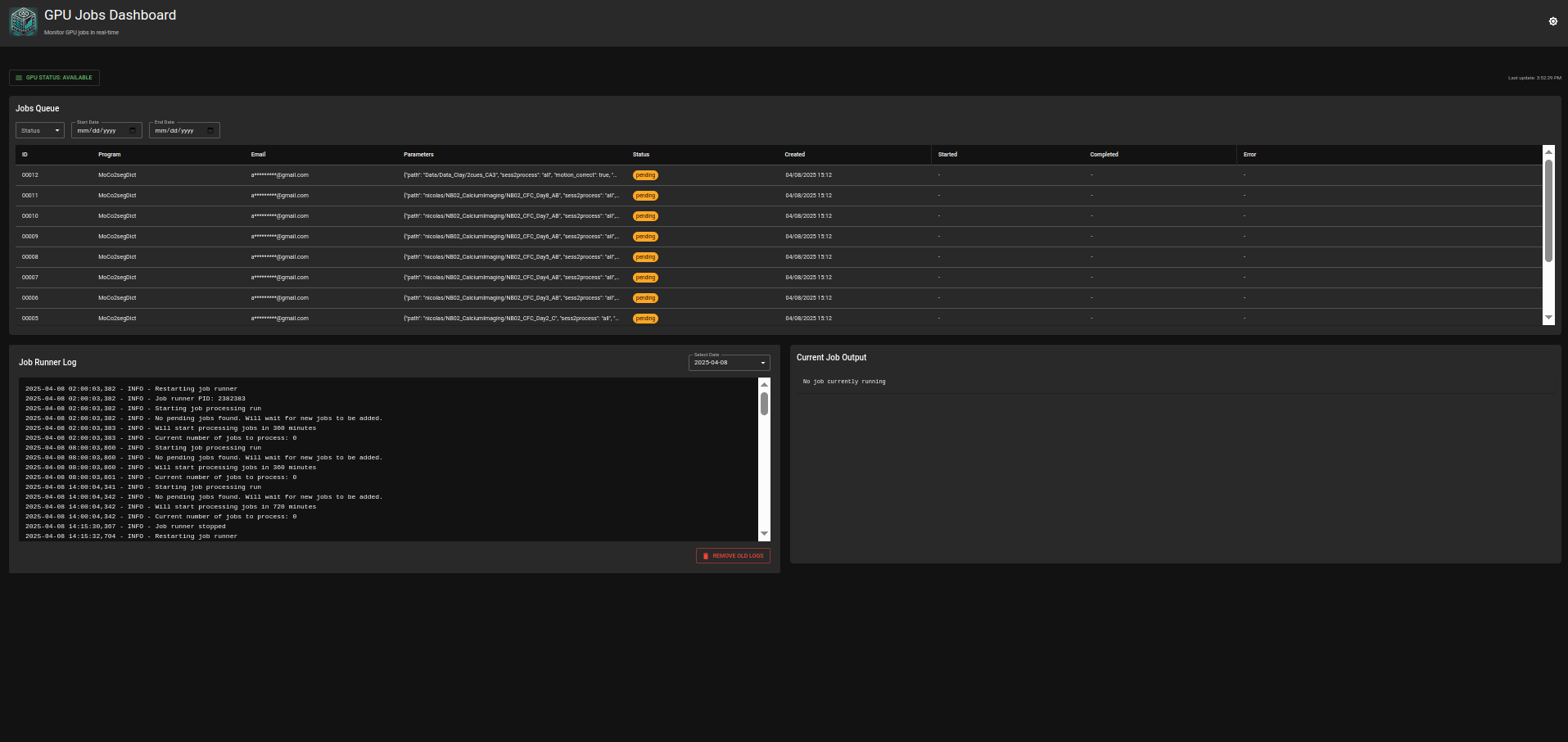Sort by the Parameters column header
Image resolution: width=1568 pixels, height=742 pixels.
tap(418, 154)
